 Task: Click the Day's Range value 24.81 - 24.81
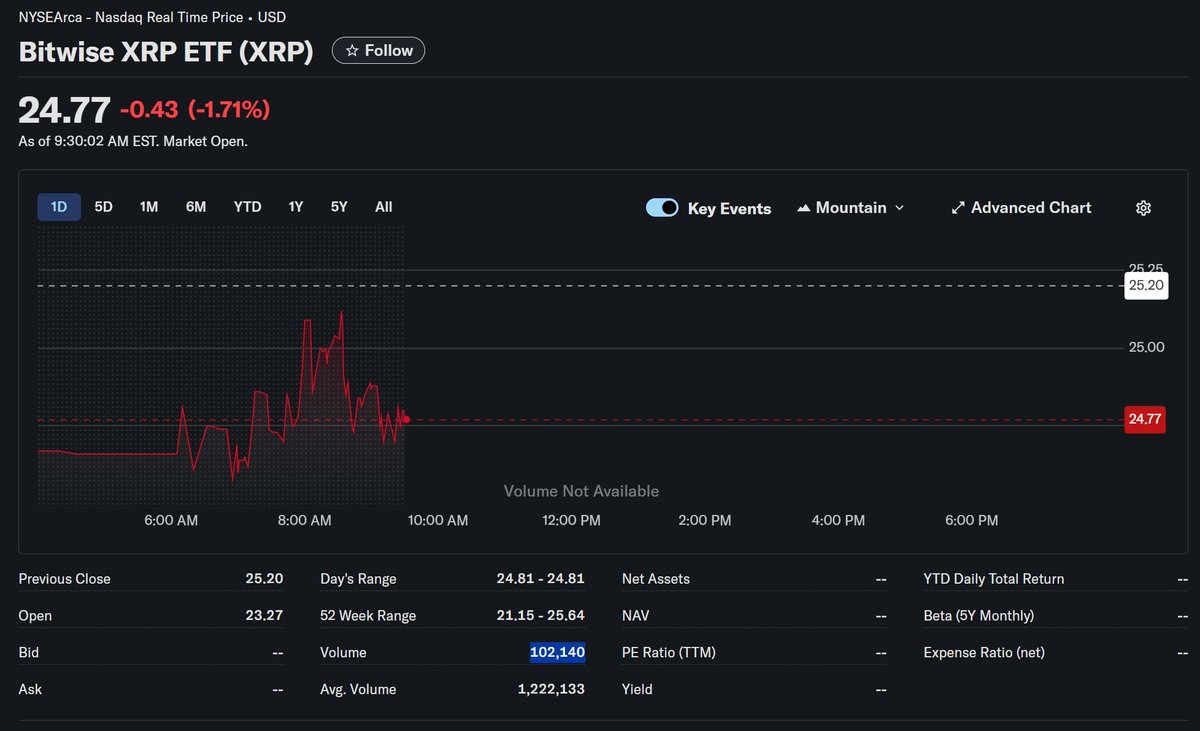coord(541,579)
